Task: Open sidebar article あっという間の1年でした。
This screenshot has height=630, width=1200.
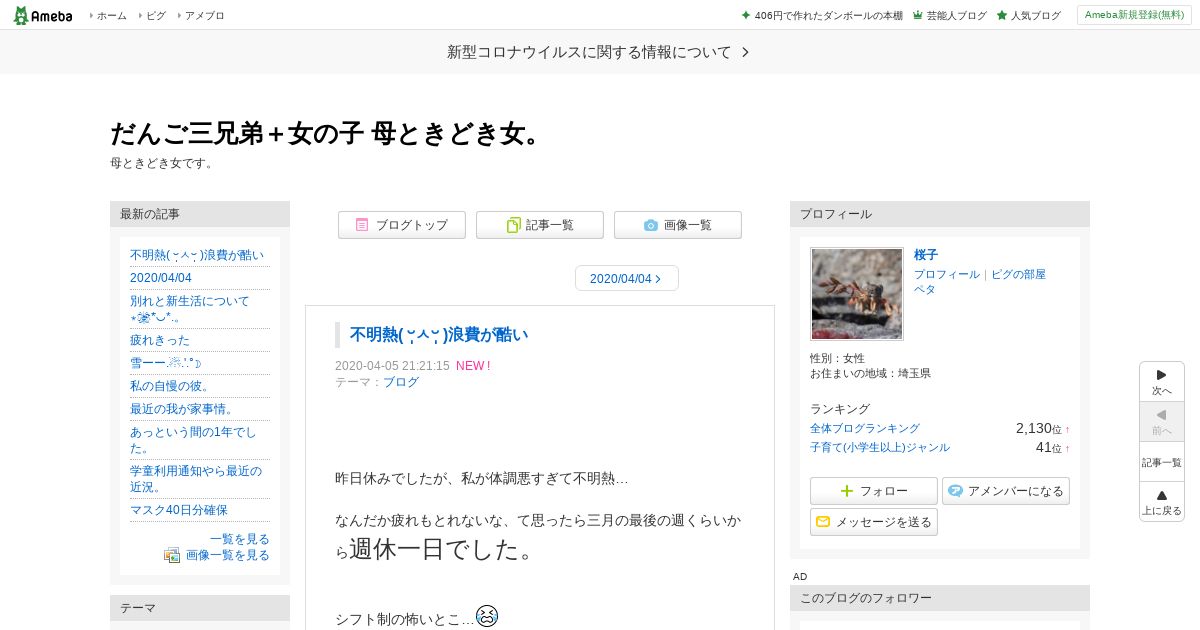Action: coord(193,440)
